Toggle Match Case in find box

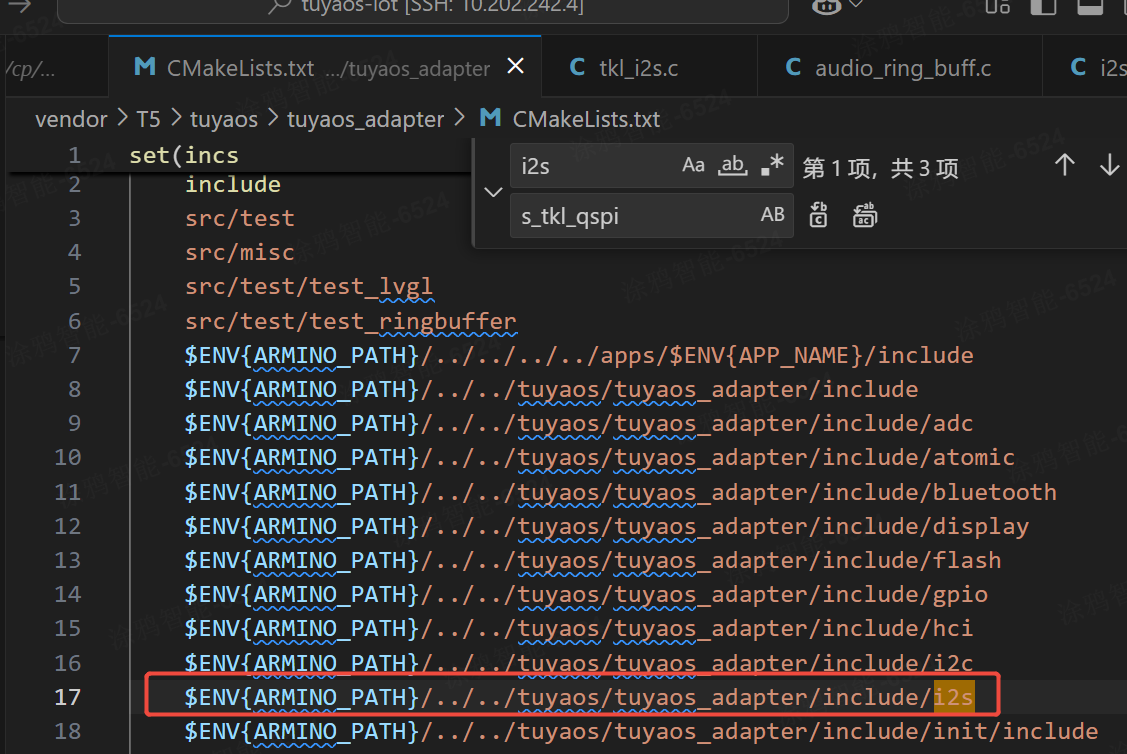693,165
